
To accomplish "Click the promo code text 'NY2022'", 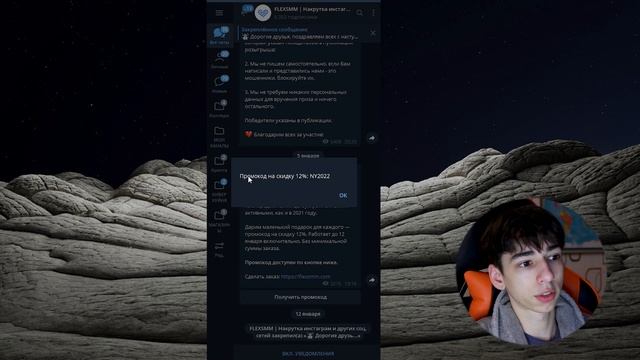I will click(x=320, y=176).
